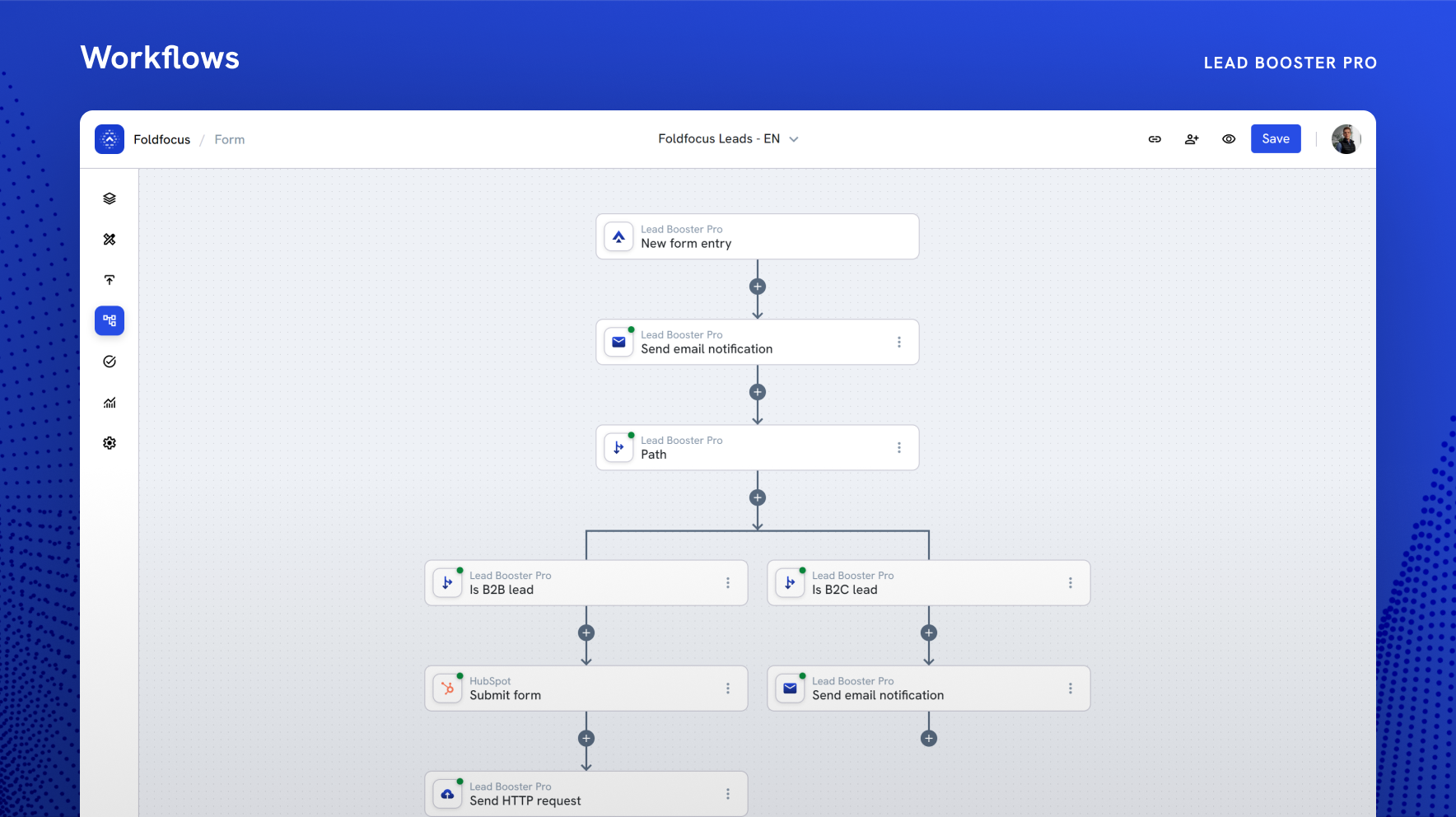Go to Foldfocus in the breadcrumb

161,139
